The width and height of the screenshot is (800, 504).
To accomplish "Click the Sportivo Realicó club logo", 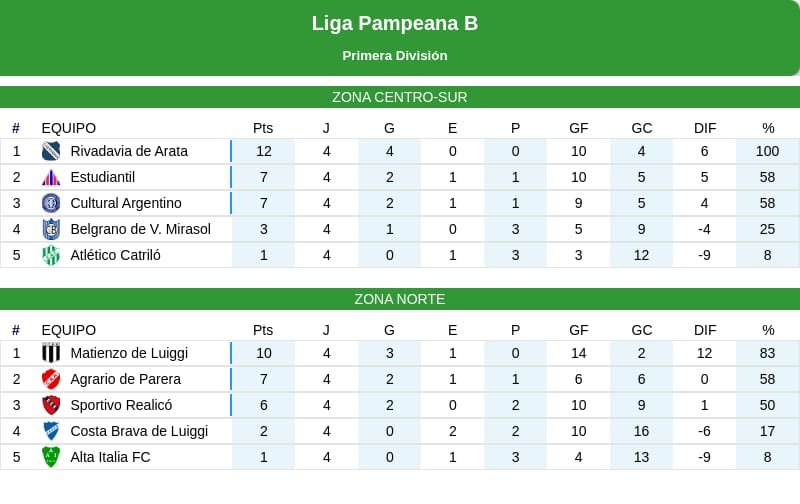I will (51, 405).
